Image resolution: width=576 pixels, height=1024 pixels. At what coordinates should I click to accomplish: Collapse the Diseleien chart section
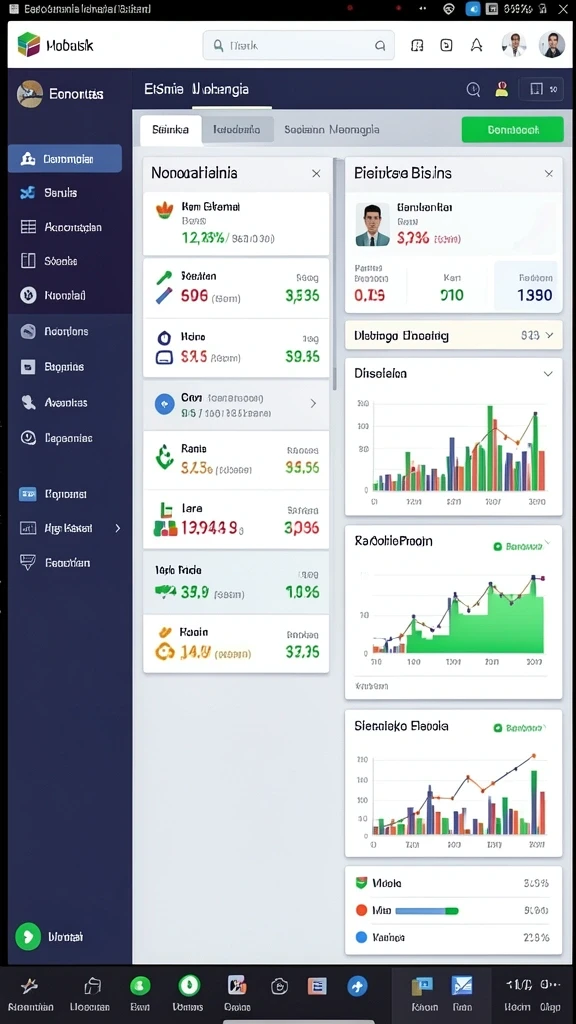(548, 374)
